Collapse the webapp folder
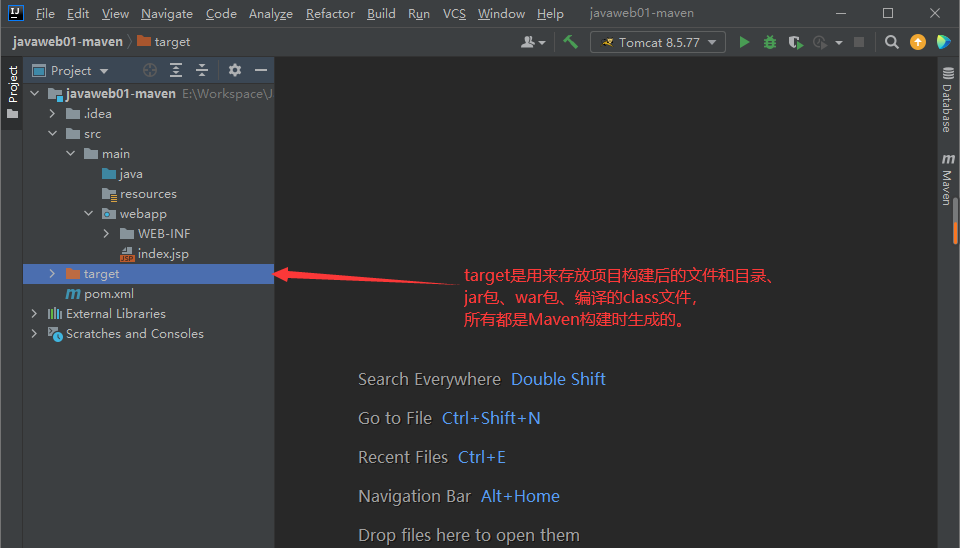The width and height of the screenshot is (960, 548). click(89, 214)
